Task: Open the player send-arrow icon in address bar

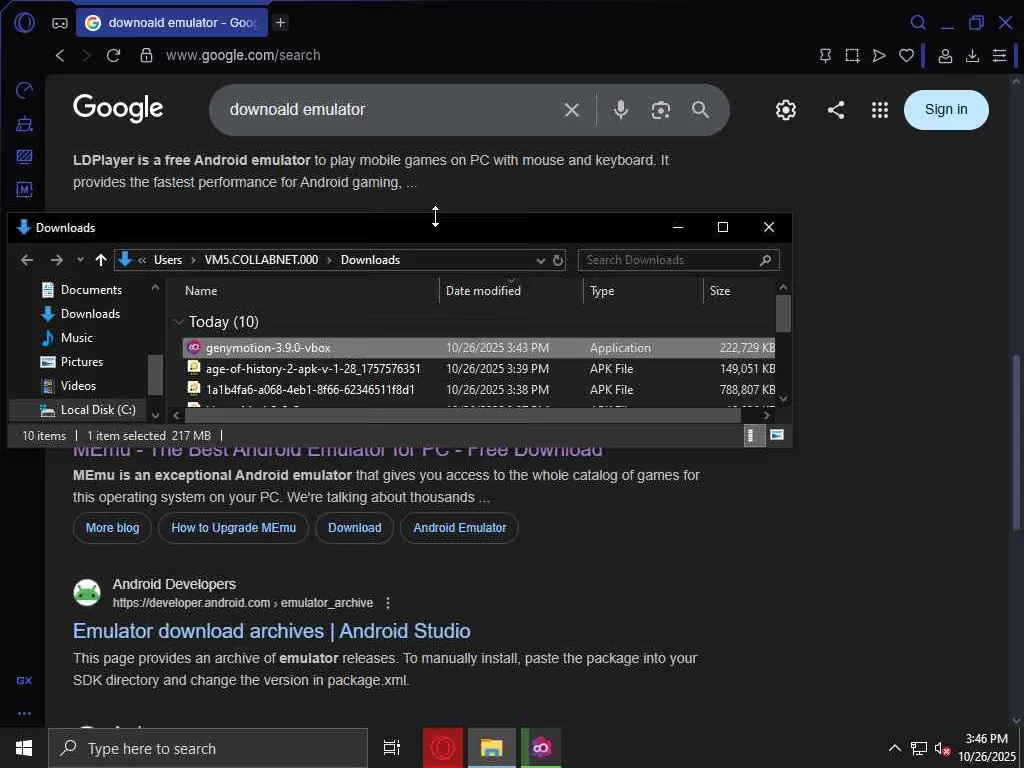Action: tap(879, 56)
